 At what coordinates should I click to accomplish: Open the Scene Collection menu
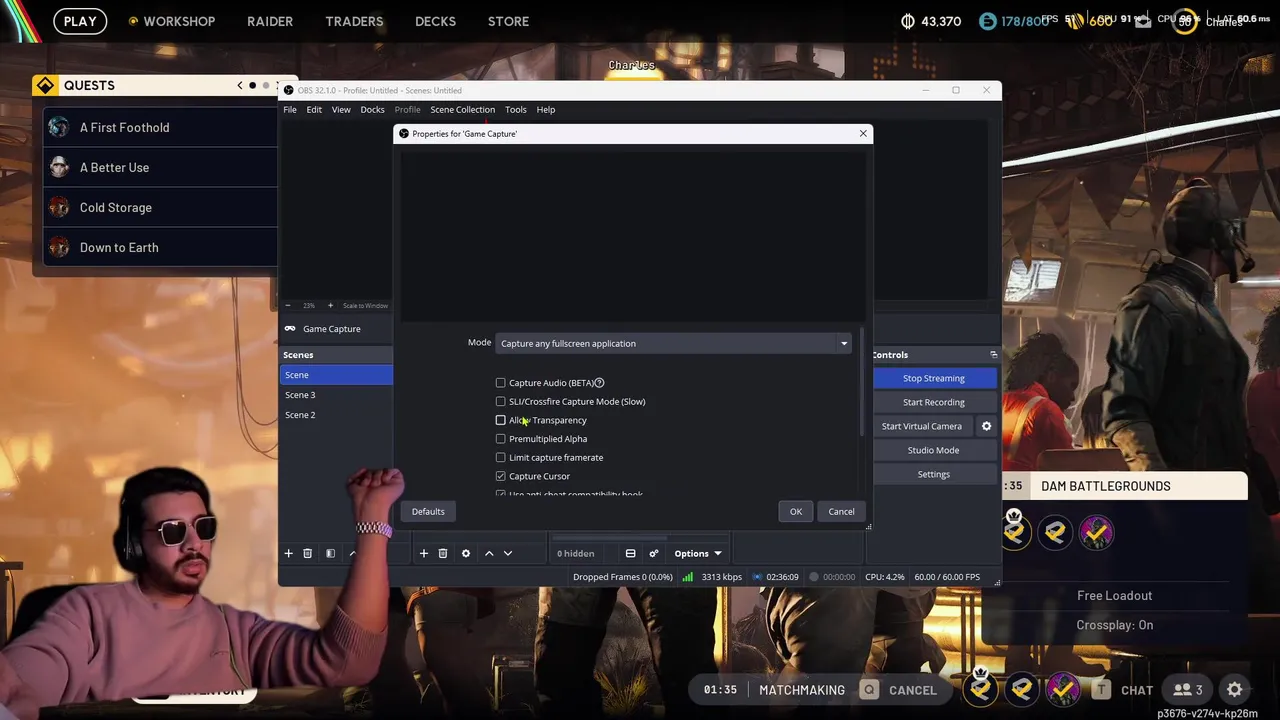coord(462,110)
